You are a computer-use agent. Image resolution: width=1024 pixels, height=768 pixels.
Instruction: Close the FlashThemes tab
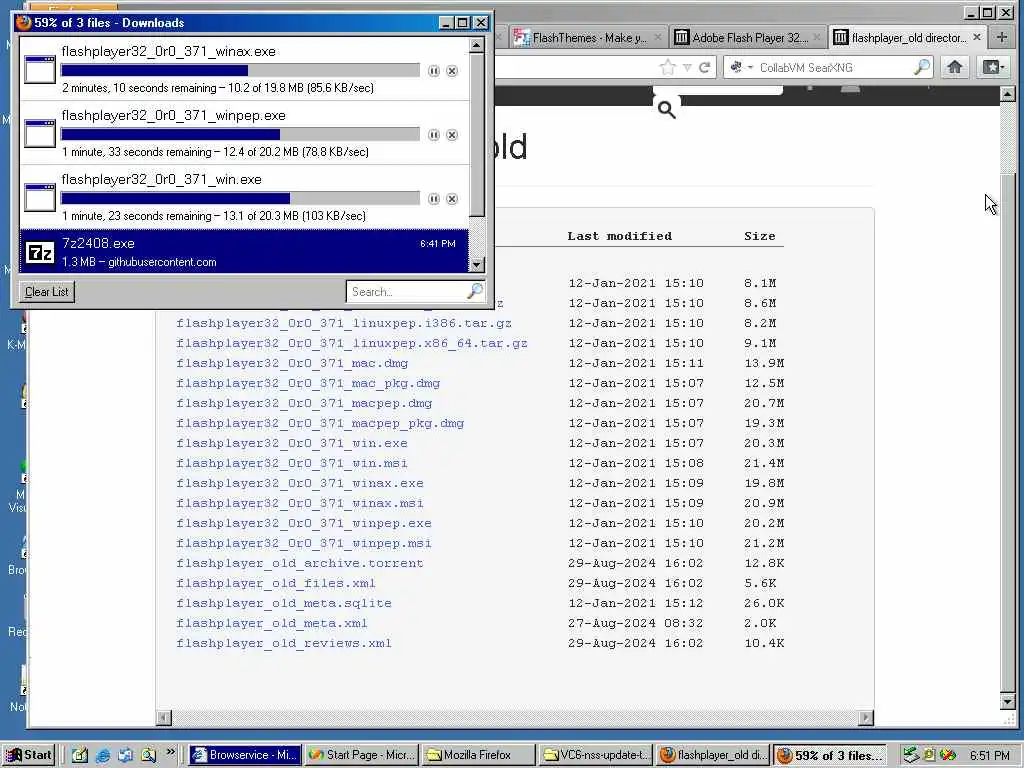pos(658,37)
